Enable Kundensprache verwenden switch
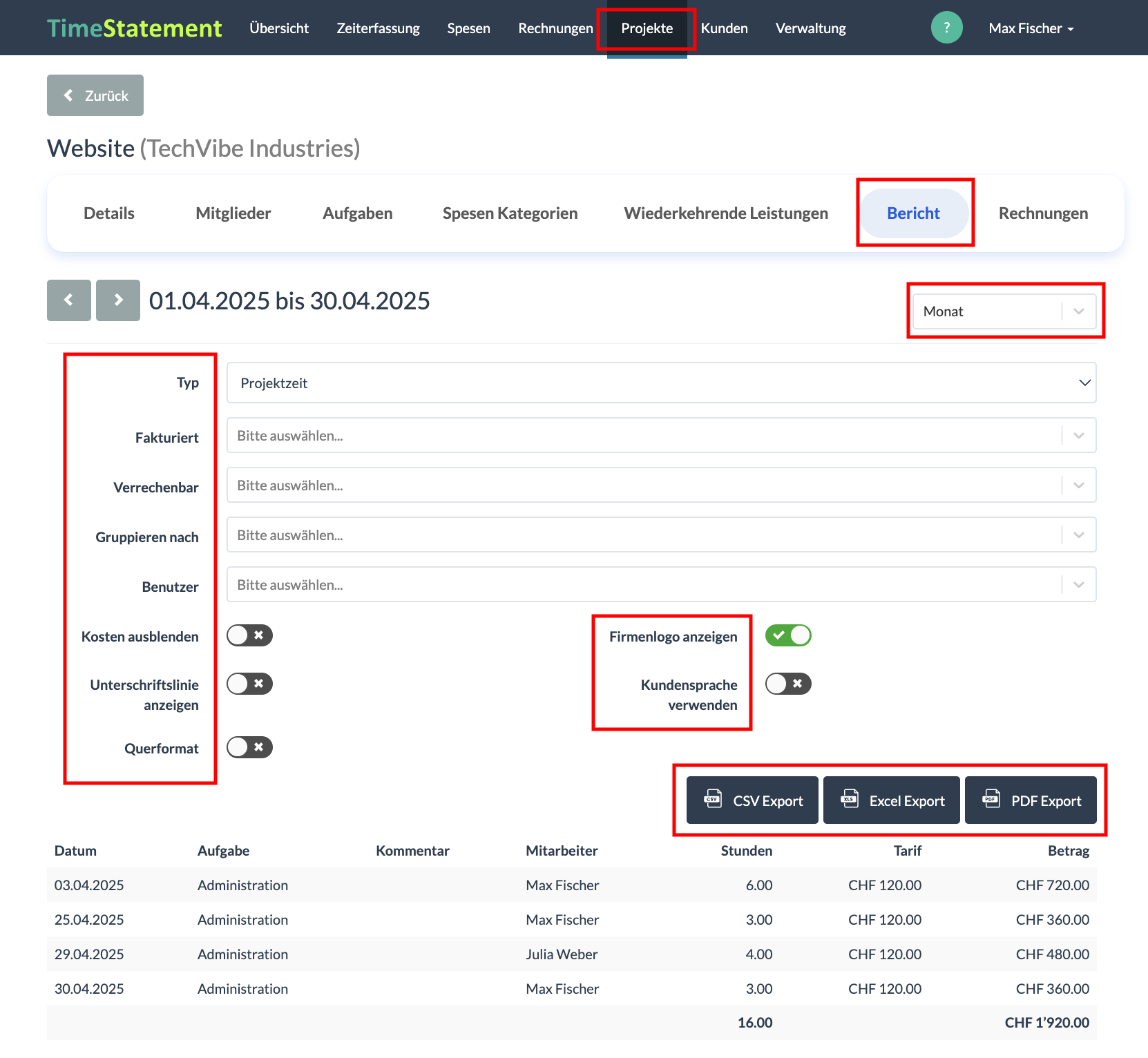The height and width of the screenshot is (1058, 1148). 788,684
